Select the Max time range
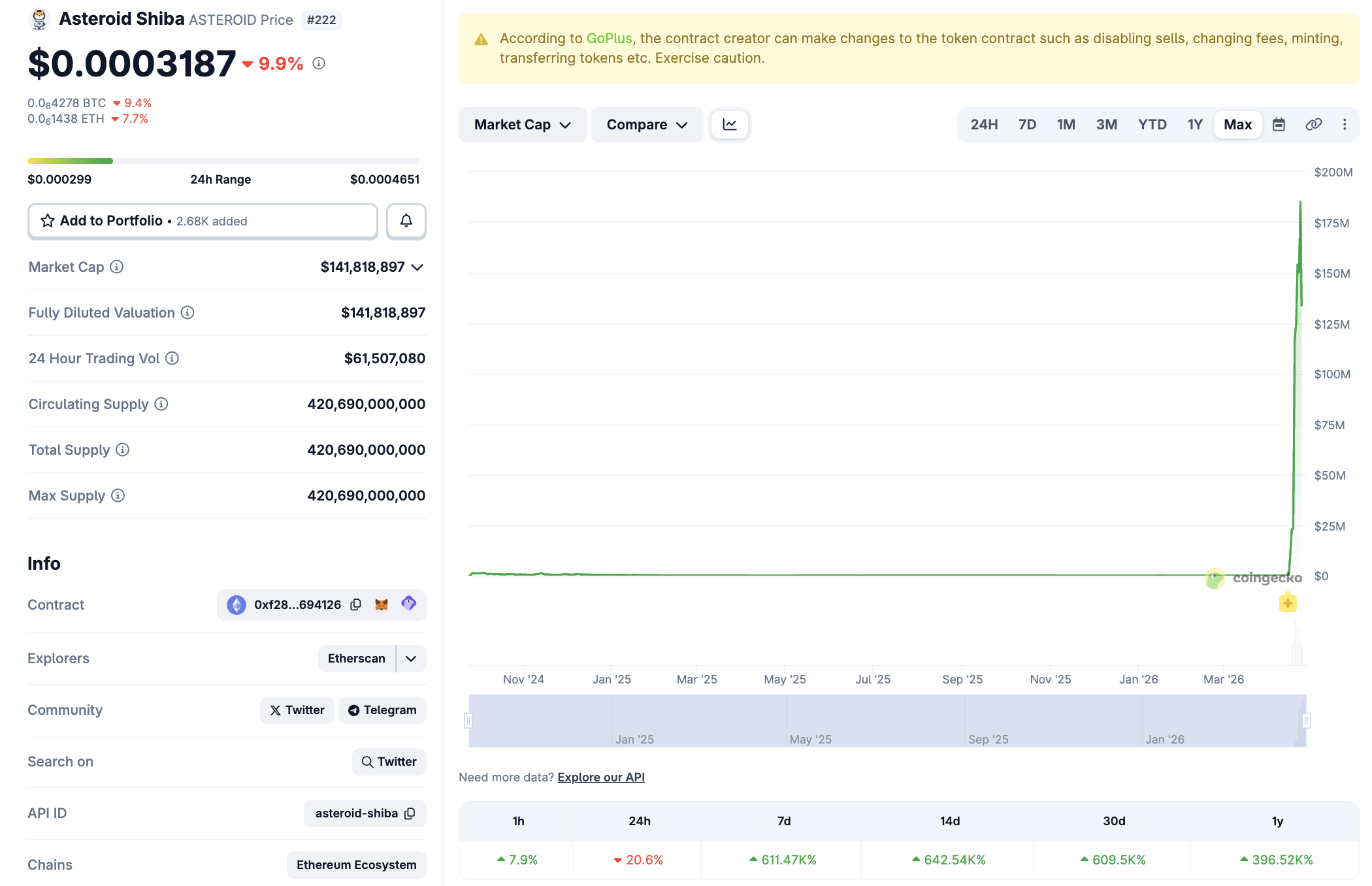This screenshot has height=886, width=1372. click(x=1237, y=125)
